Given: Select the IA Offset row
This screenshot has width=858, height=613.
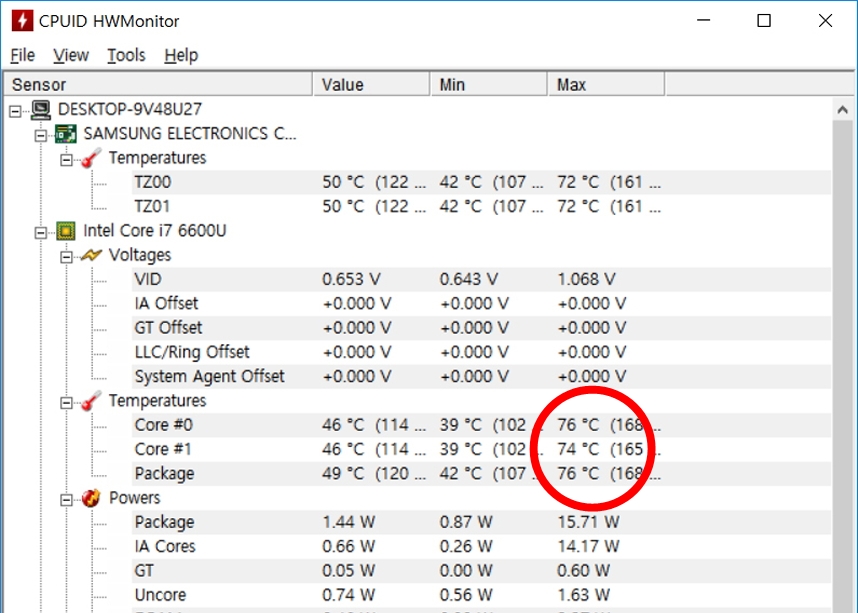Looking at the screenshot, I should (x=482, y=304).
